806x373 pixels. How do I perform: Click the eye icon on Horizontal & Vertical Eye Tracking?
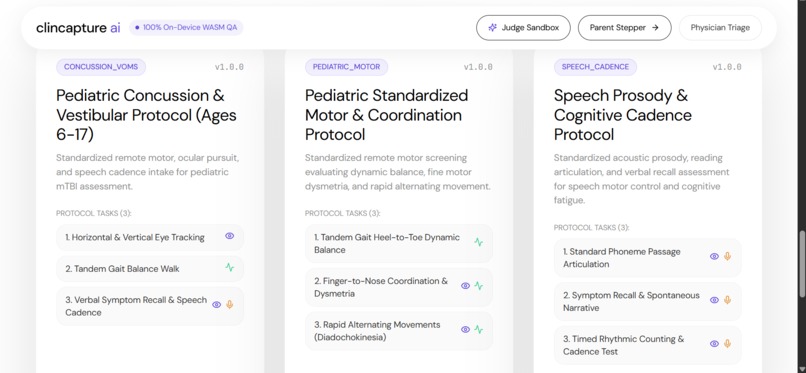coord(229,236)
